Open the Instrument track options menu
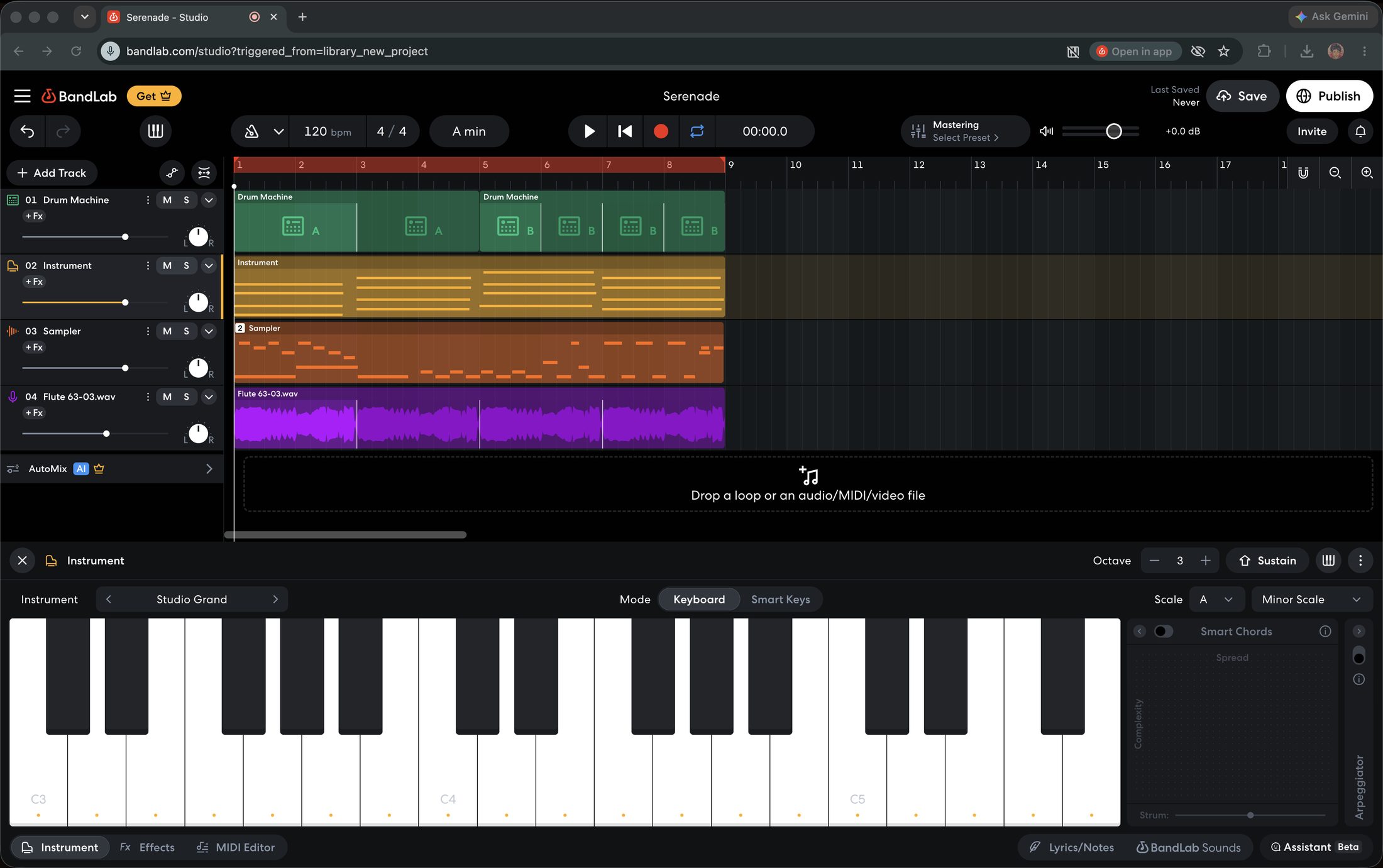This screenshot has height=868, width=1383. click(148, 265)
